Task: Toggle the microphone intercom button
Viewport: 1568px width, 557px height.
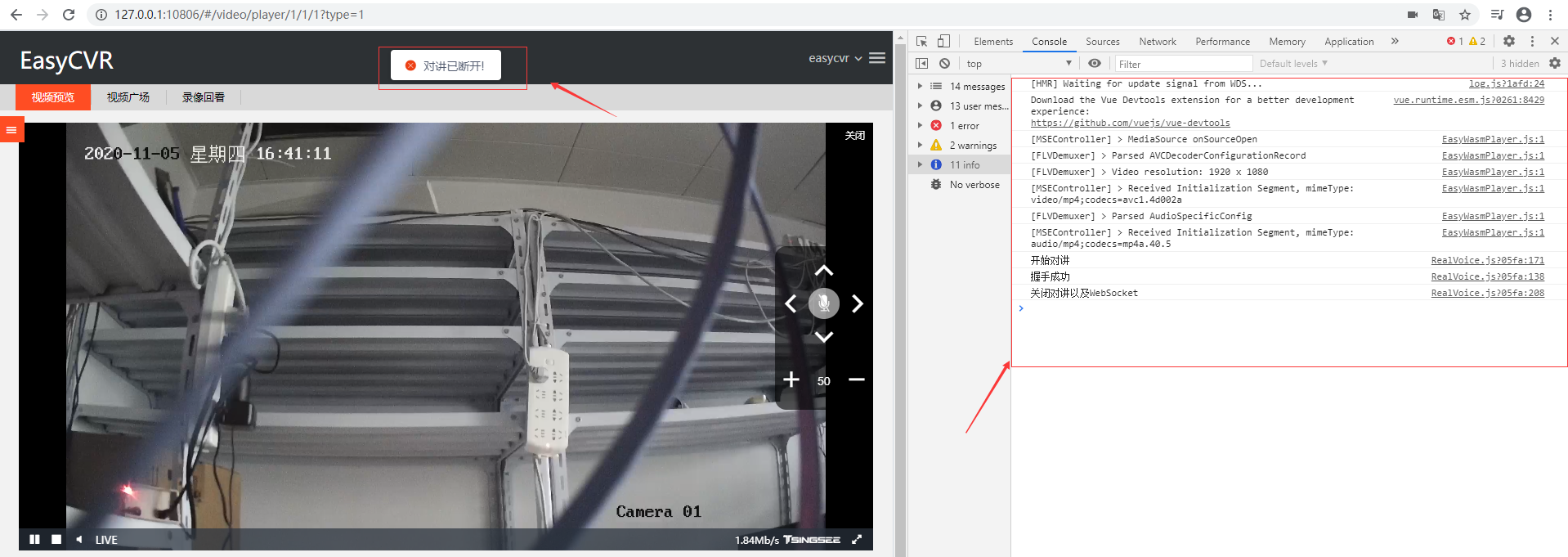Action: tap(824, 303)
